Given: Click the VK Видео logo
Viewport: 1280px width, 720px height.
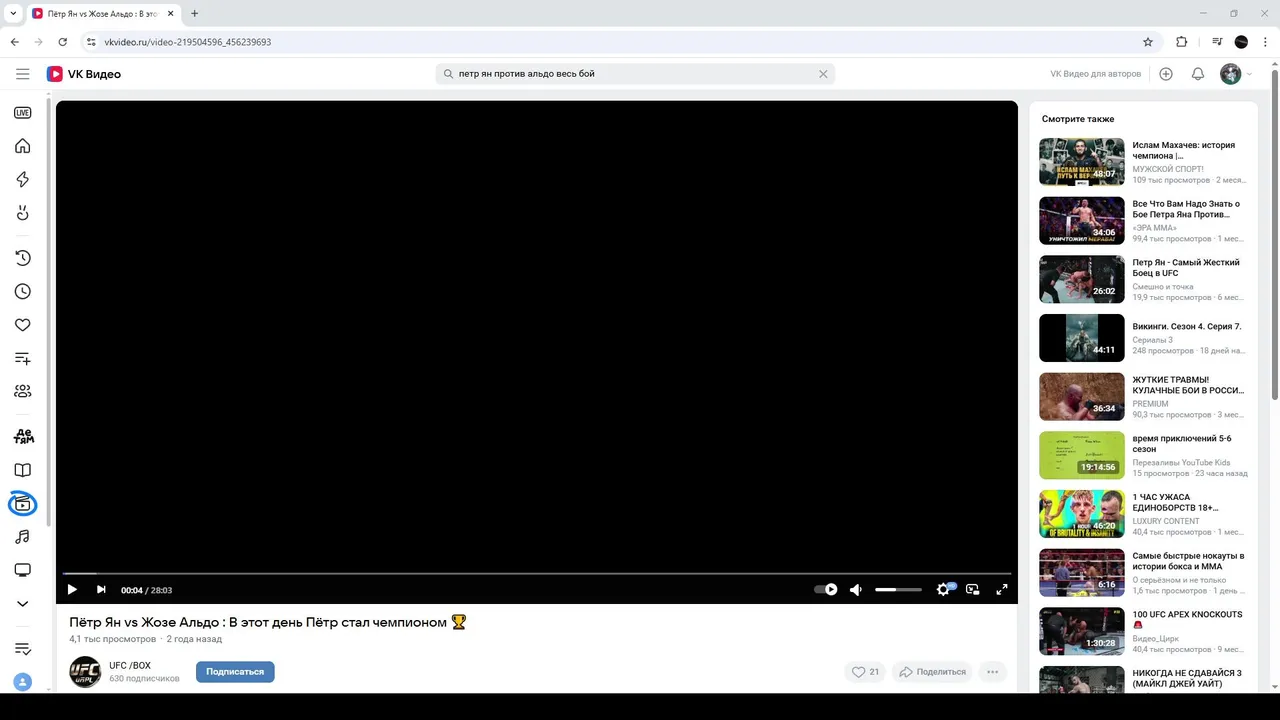Looking at the screenshot, I should 84,74.
